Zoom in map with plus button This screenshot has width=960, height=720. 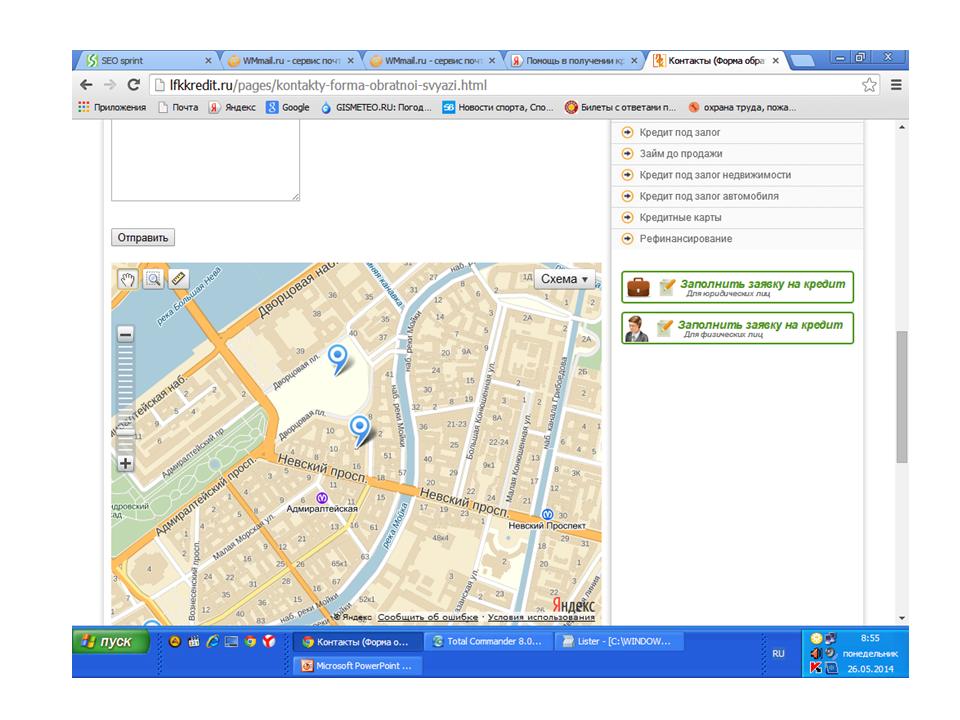point(125,463)
